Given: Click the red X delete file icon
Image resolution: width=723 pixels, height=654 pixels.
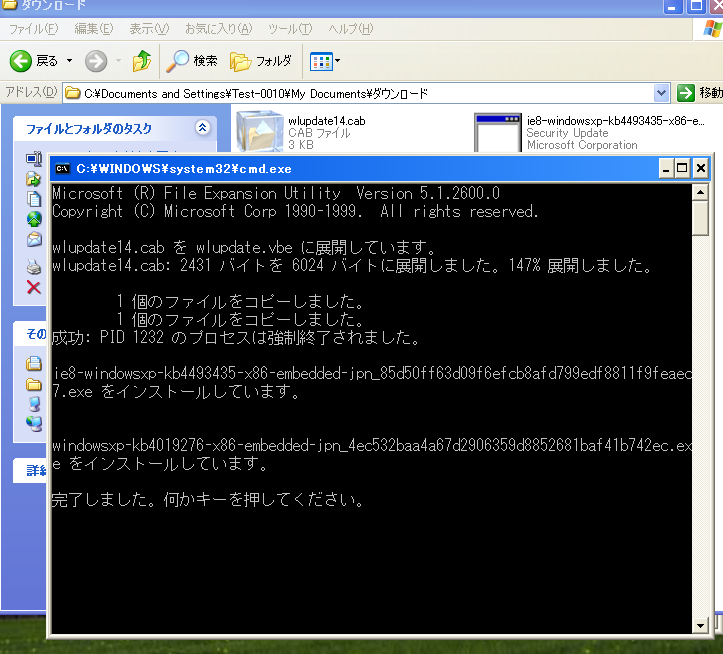Looking at the screenshot, I should click(34, 287).
